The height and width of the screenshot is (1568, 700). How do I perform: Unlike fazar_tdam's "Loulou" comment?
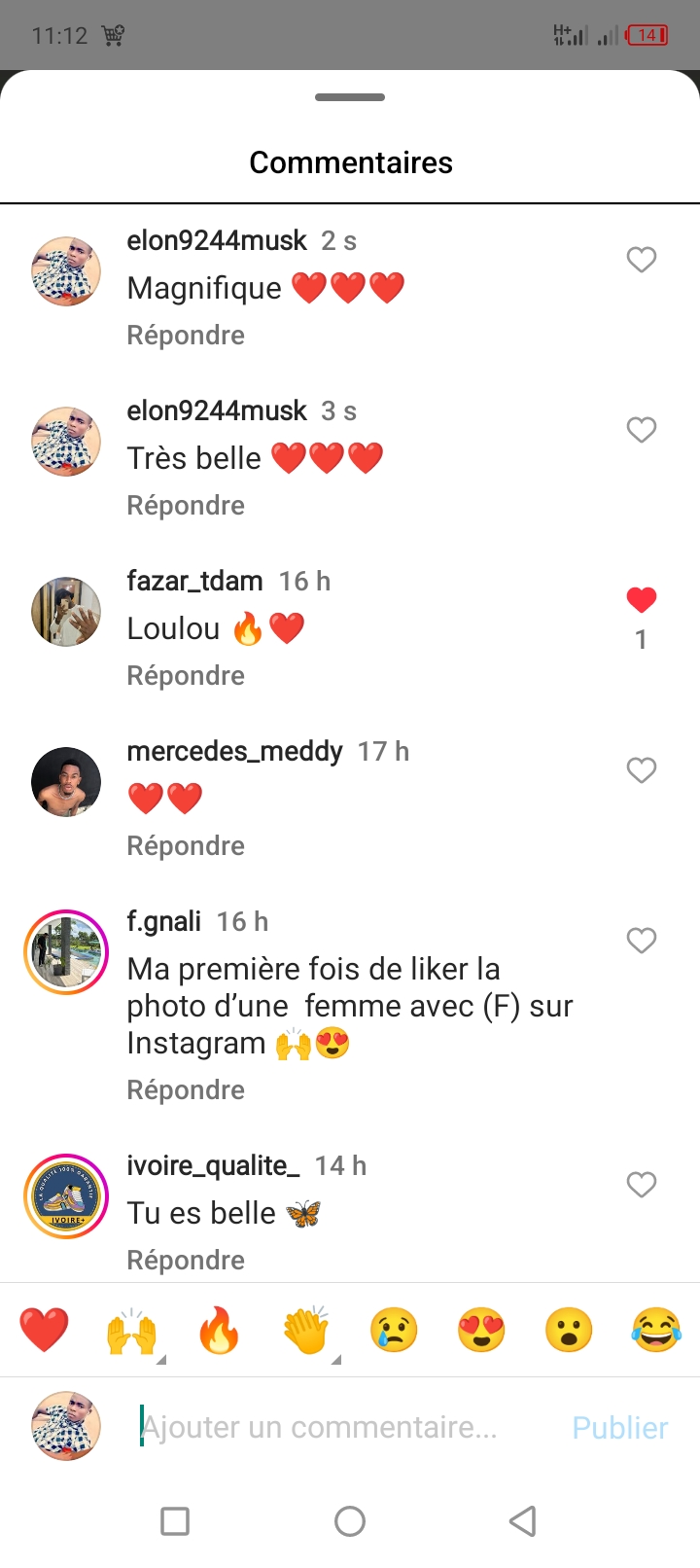641,600
